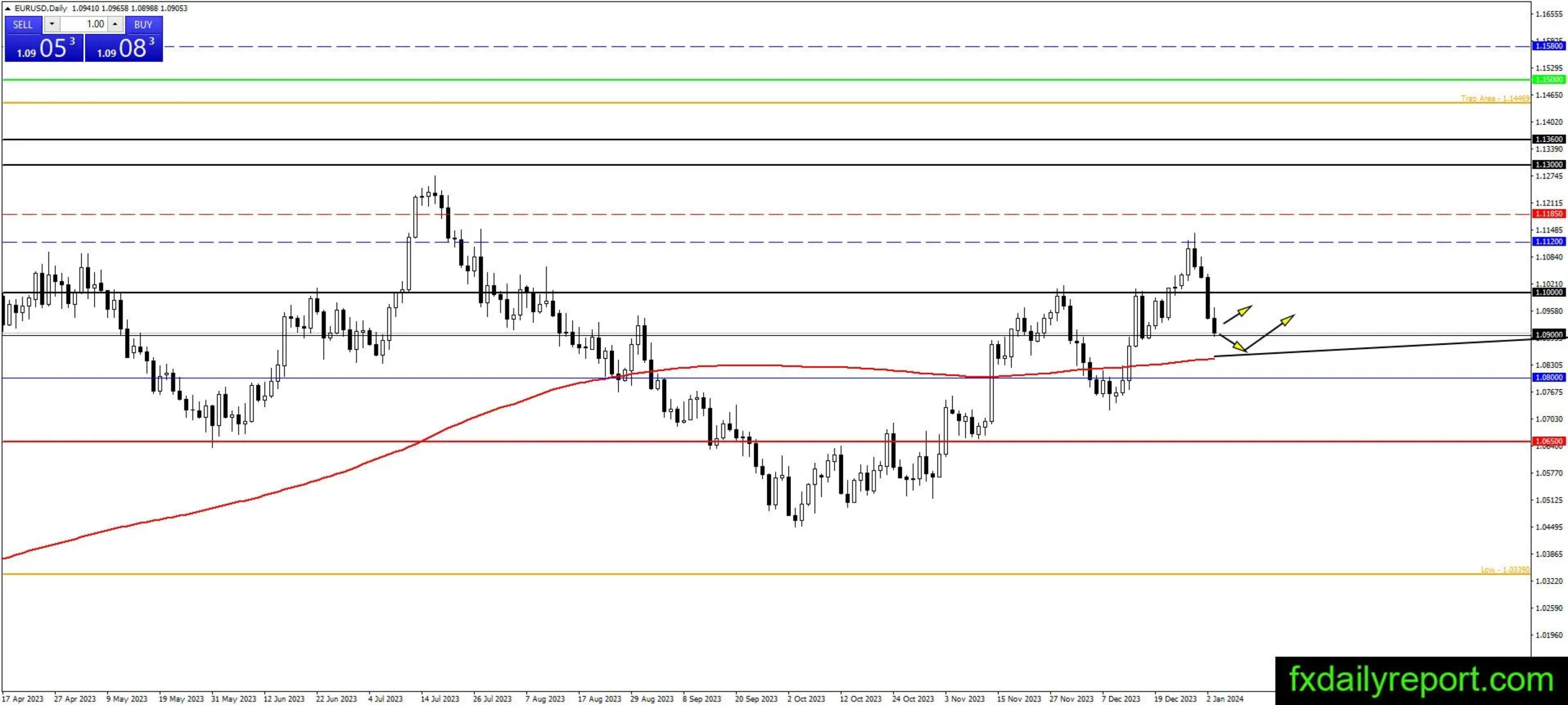
Task: Select the 1.15800 blue price label
Action: (1548, 46)
